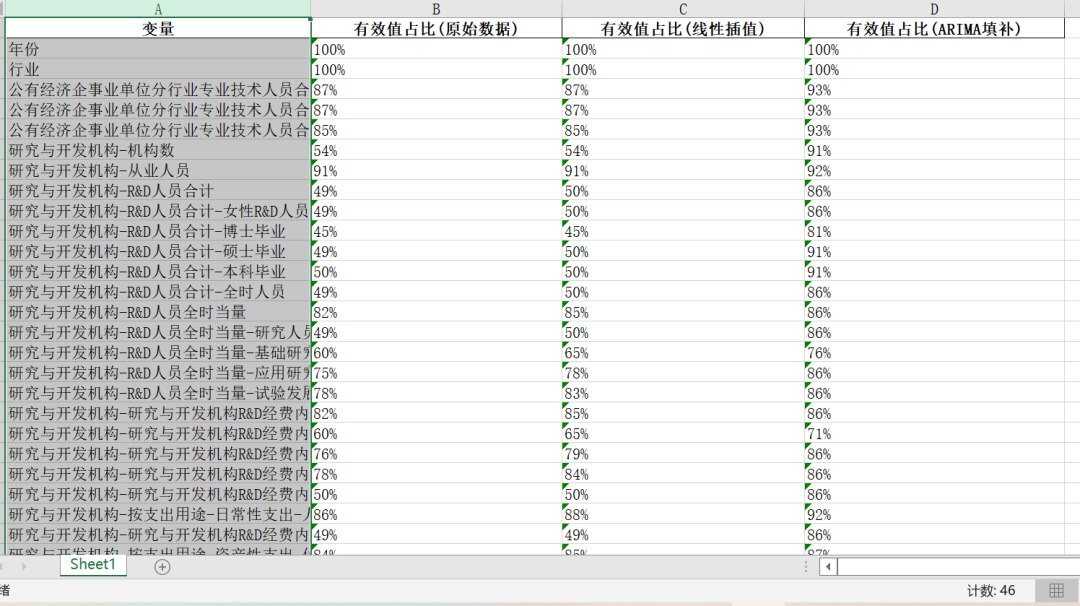Viewport: 1080px width, 606px height.
Task: Click 91% in column D of 硕士毕业 row
Action: click(934, 251)
